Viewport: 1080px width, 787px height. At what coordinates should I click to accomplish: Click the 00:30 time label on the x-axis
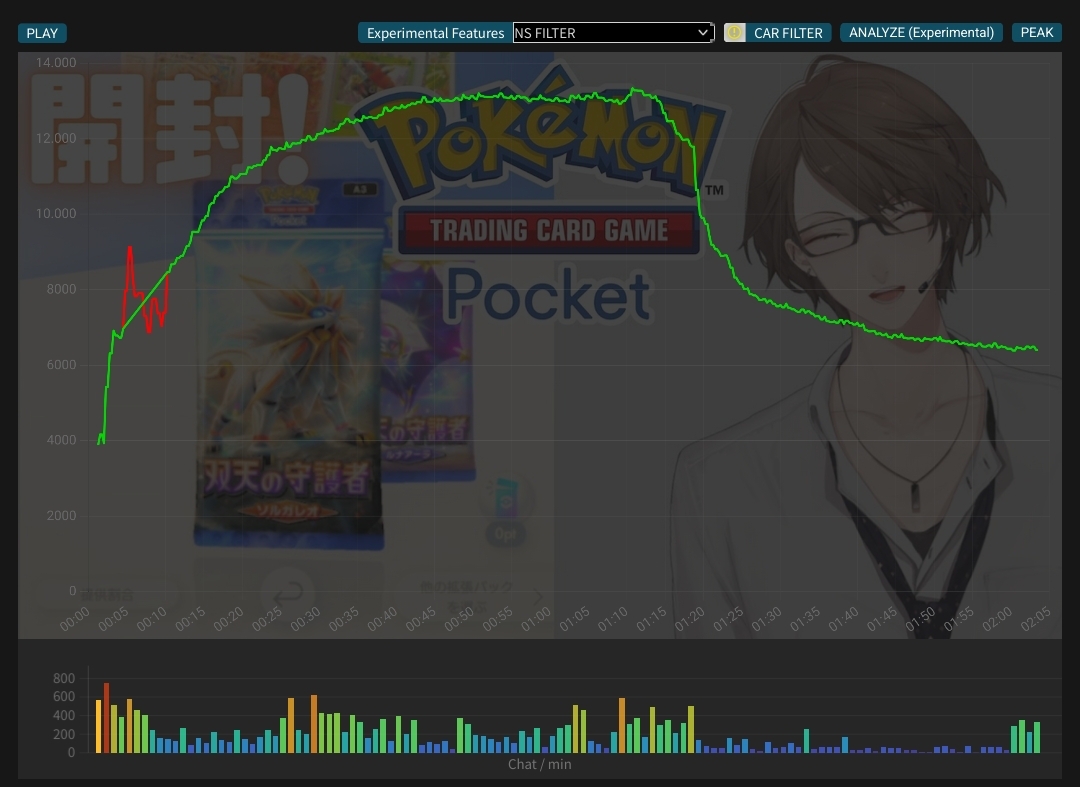[x=305, y=619]
